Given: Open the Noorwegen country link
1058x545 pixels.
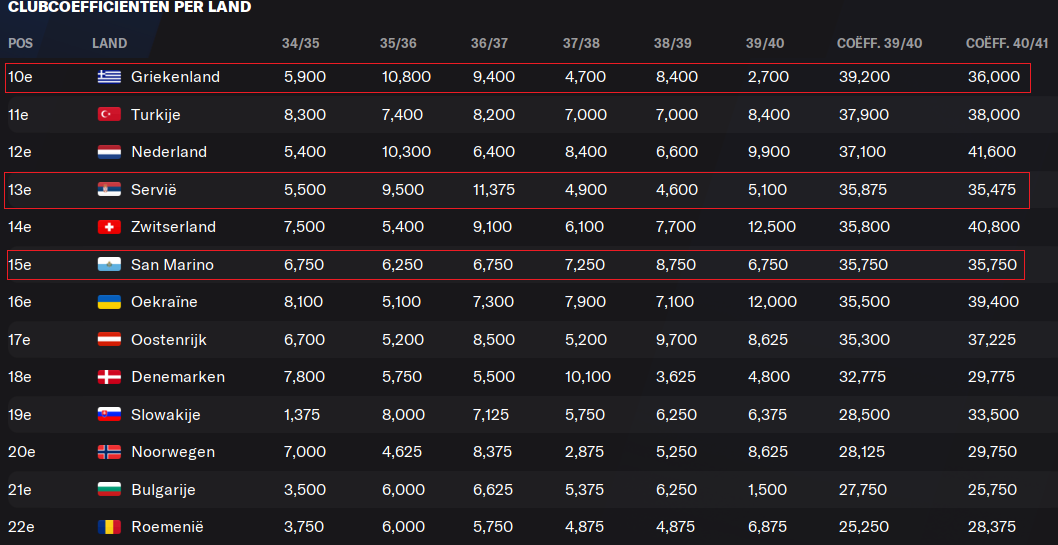Looking at the screenshot, I should click(x=173, y=452).
